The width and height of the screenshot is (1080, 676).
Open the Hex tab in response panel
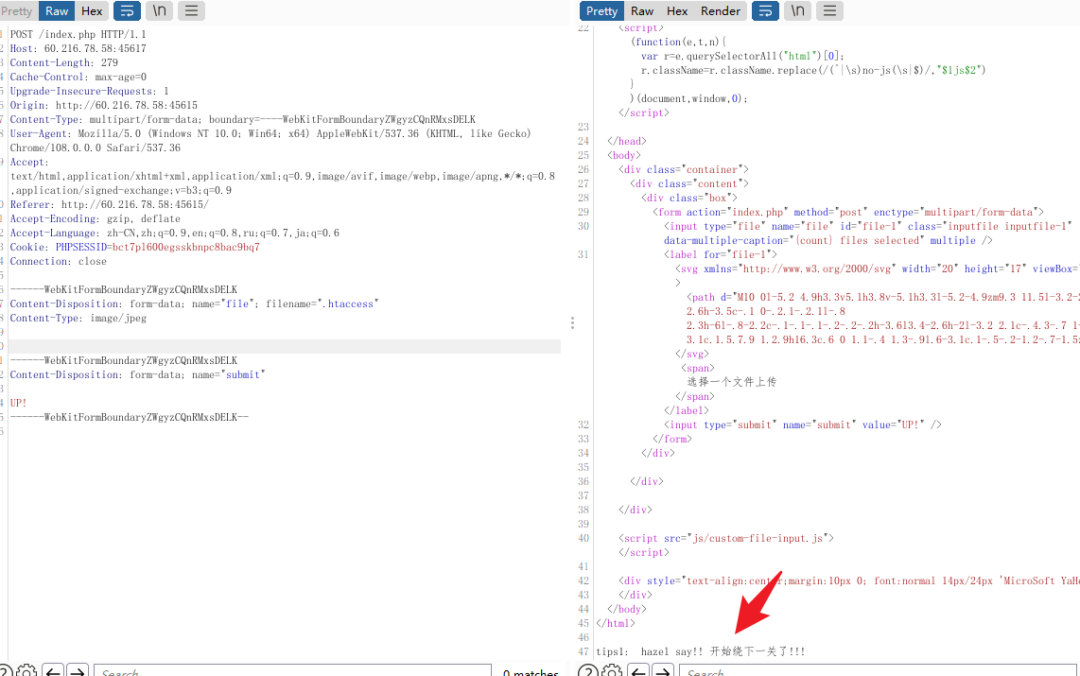(x=677, y=11)
